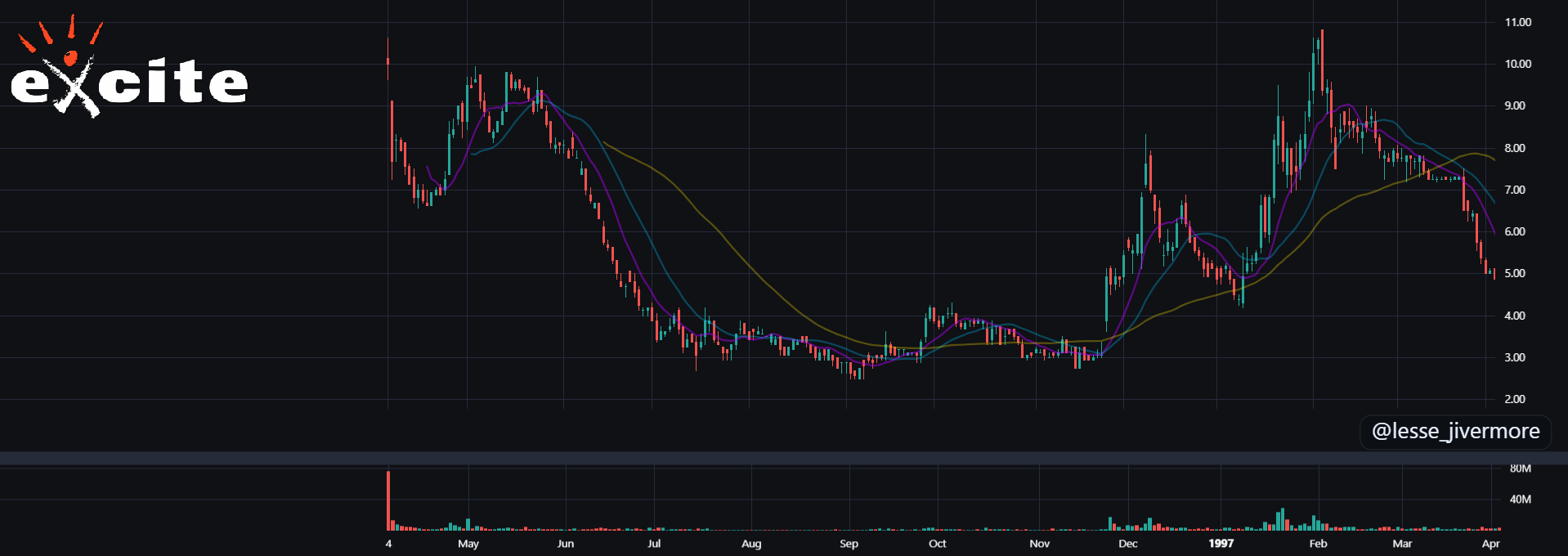Click the divider bar between price and volume panes

click(784, 458)
